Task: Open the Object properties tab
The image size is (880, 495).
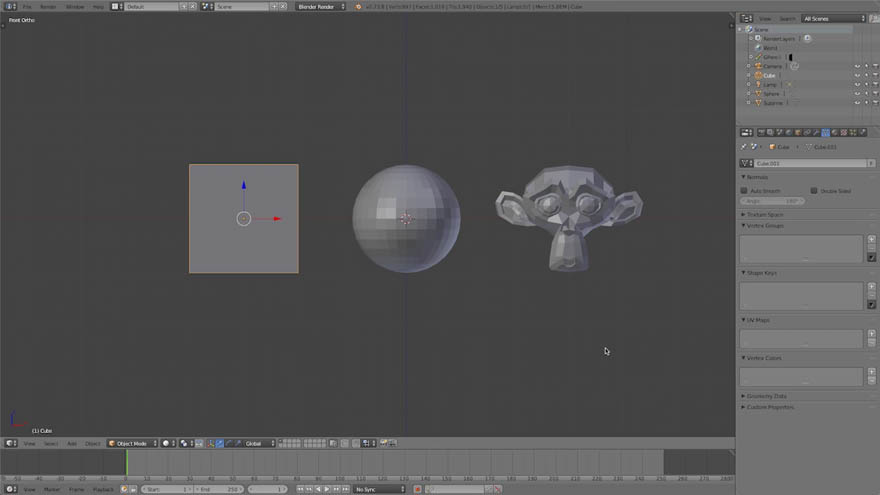Action: (798, 132)
